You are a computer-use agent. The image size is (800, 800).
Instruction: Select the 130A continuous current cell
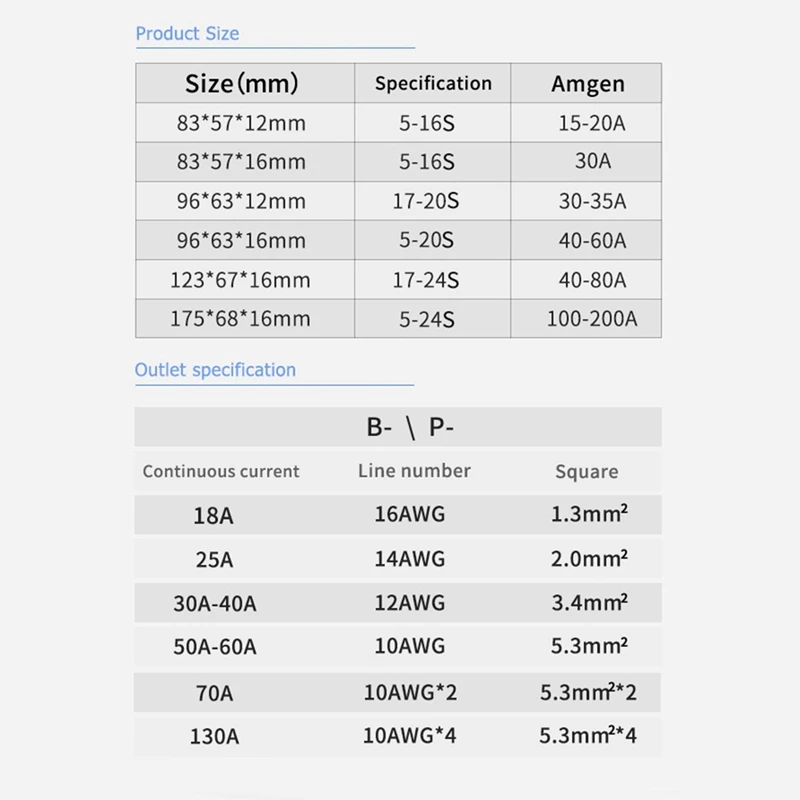[213, 738]
